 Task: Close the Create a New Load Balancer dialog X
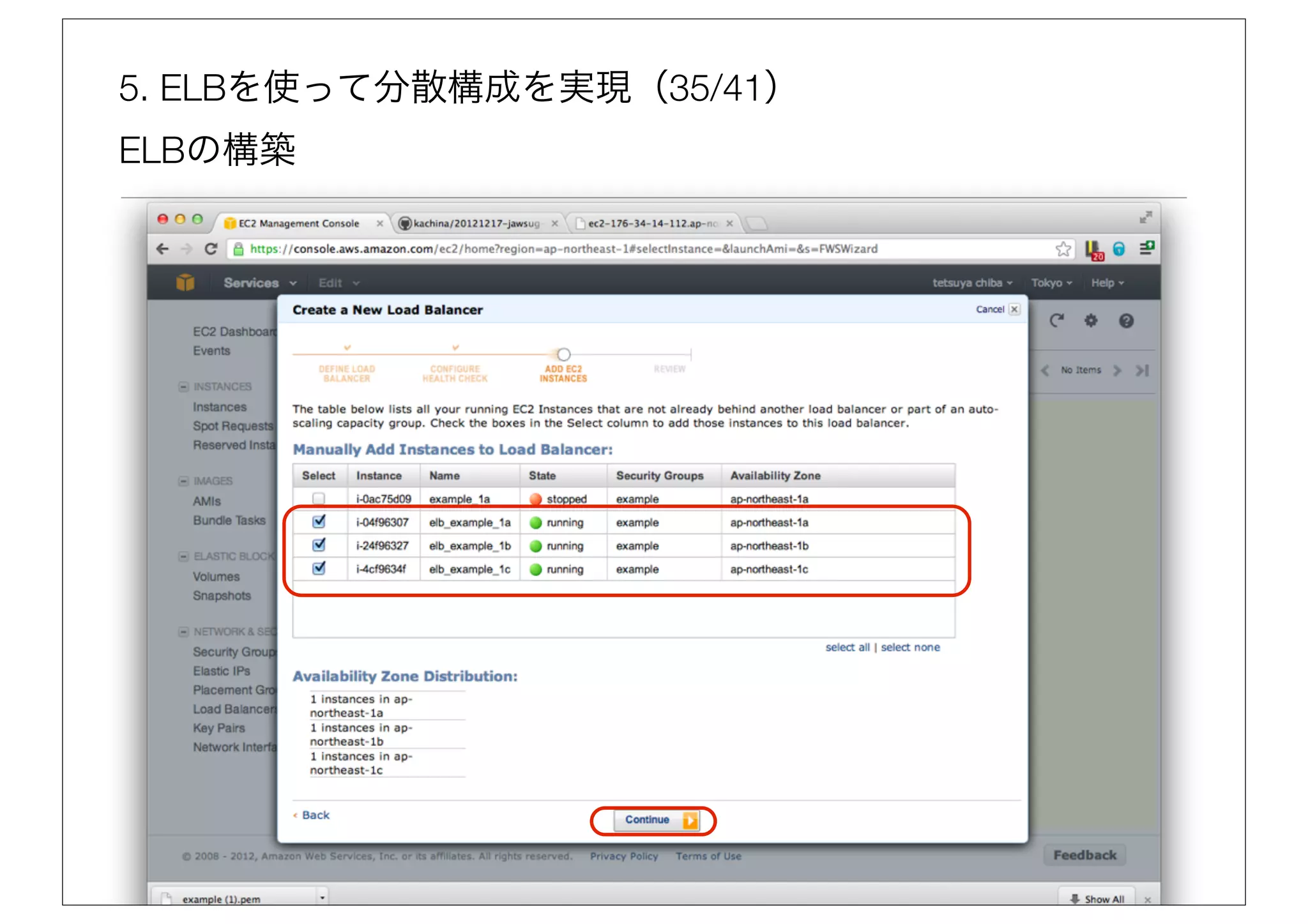coord(1014,309)
